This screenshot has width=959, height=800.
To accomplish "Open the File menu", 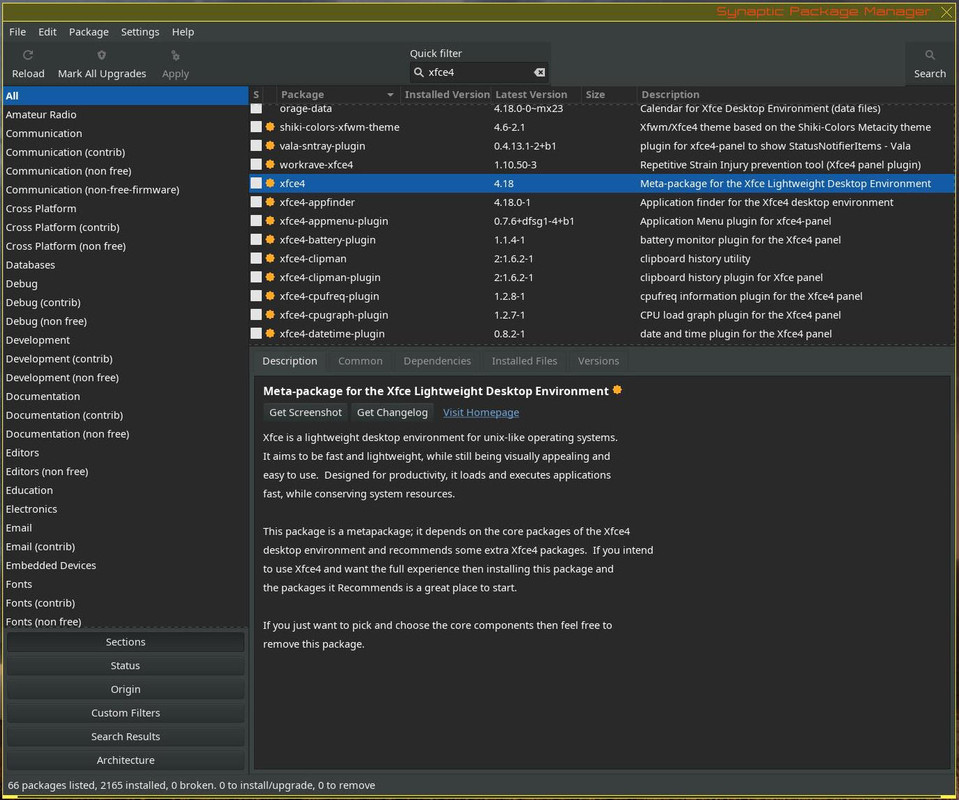I will (x=17, y=32).
